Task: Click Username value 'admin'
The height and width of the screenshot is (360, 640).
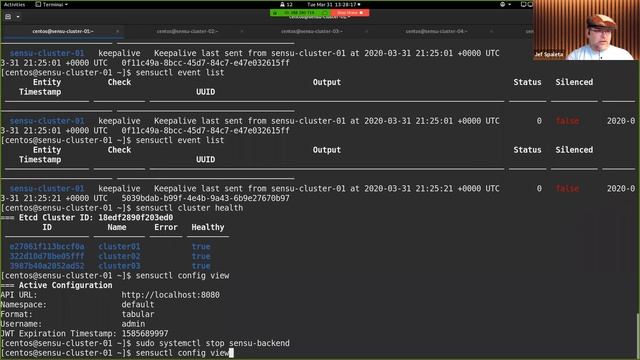Action: pyautogui.click(x=133, y=324)
